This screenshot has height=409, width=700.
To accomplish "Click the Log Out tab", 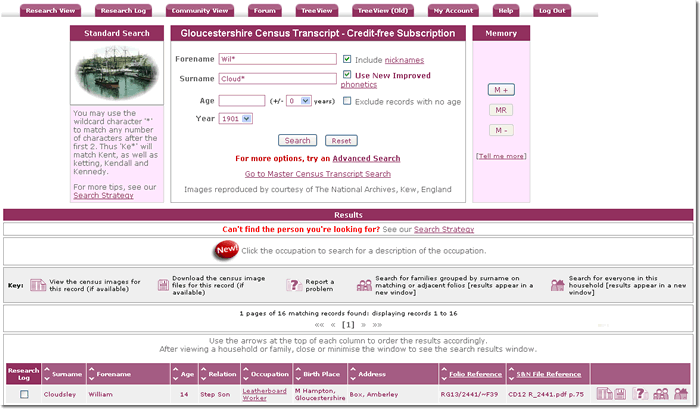I will 552,11.
